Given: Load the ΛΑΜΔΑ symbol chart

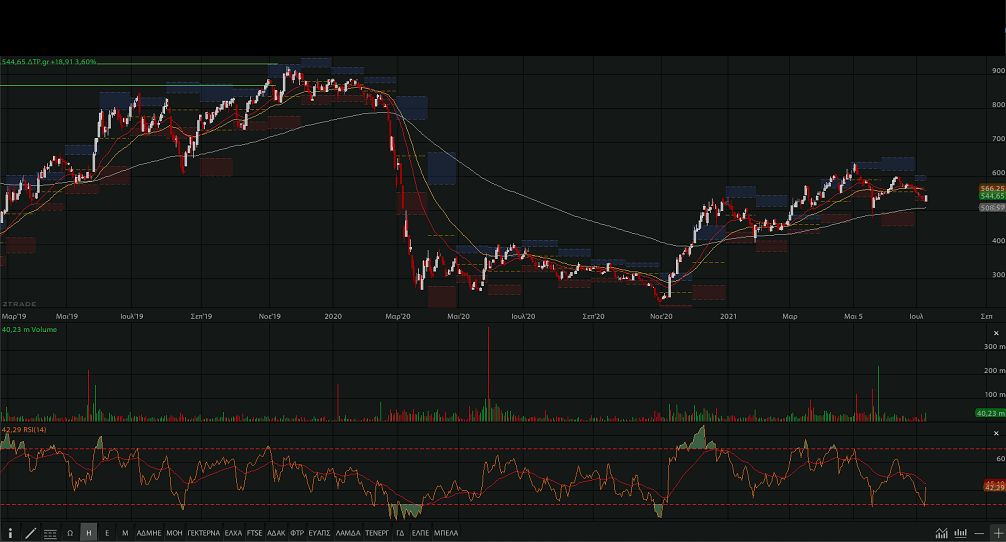Looking at the screenshot, I should click(x=348, y=533).
